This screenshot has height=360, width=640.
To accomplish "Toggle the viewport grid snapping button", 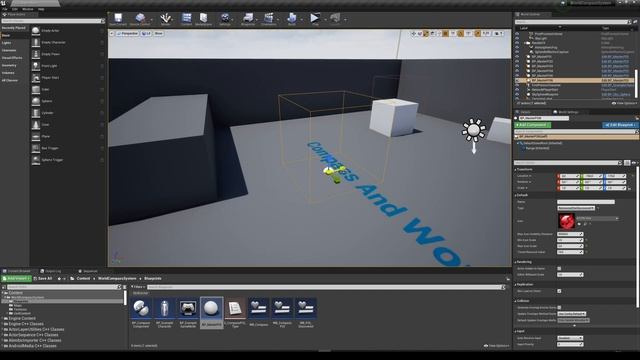I will click(x=445, y=33).
